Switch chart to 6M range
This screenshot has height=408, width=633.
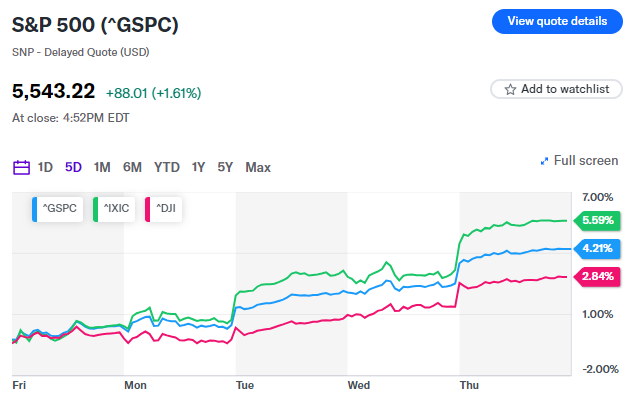[x=132, y=167]
